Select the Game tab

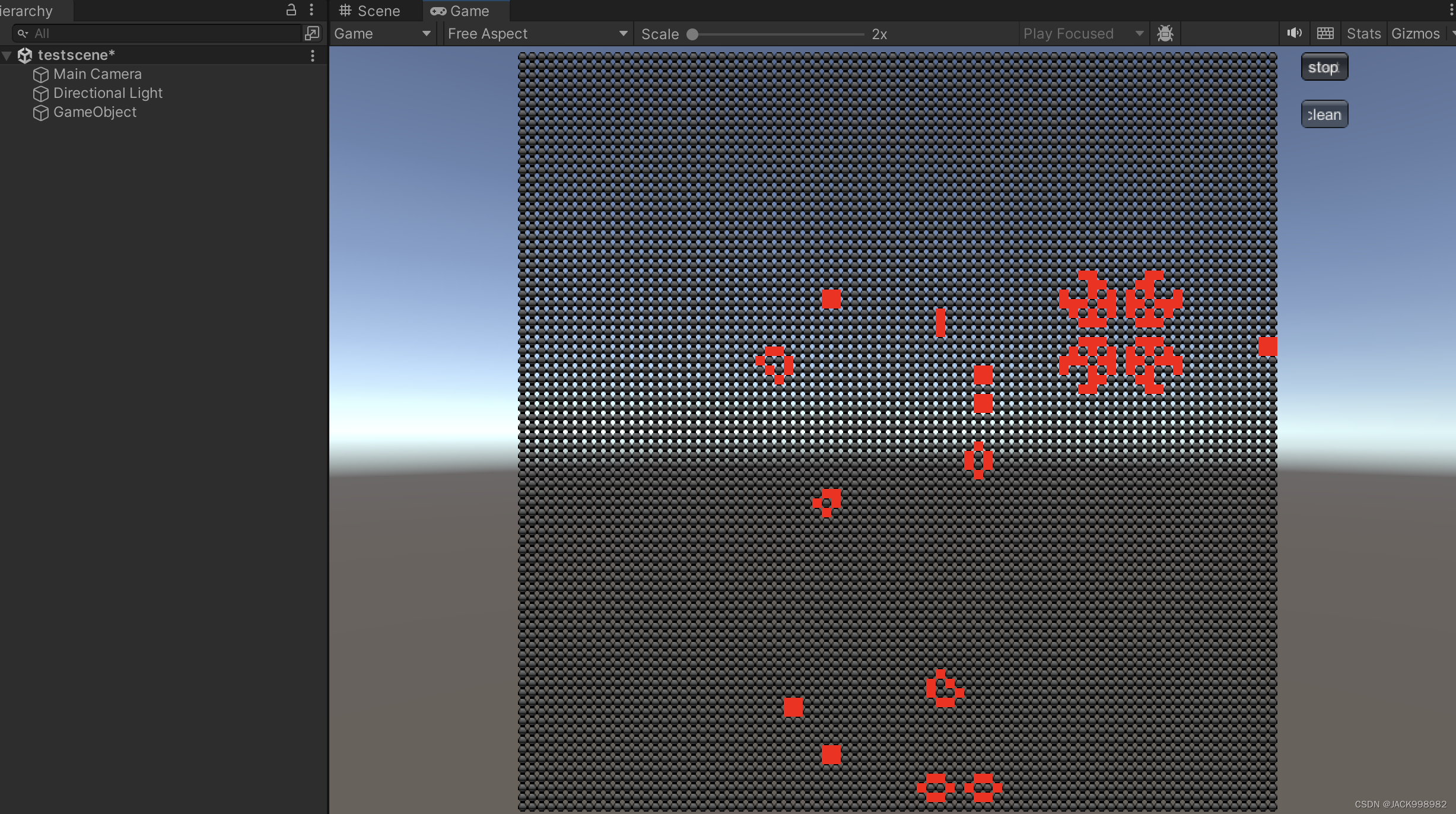tap(460, 11)
